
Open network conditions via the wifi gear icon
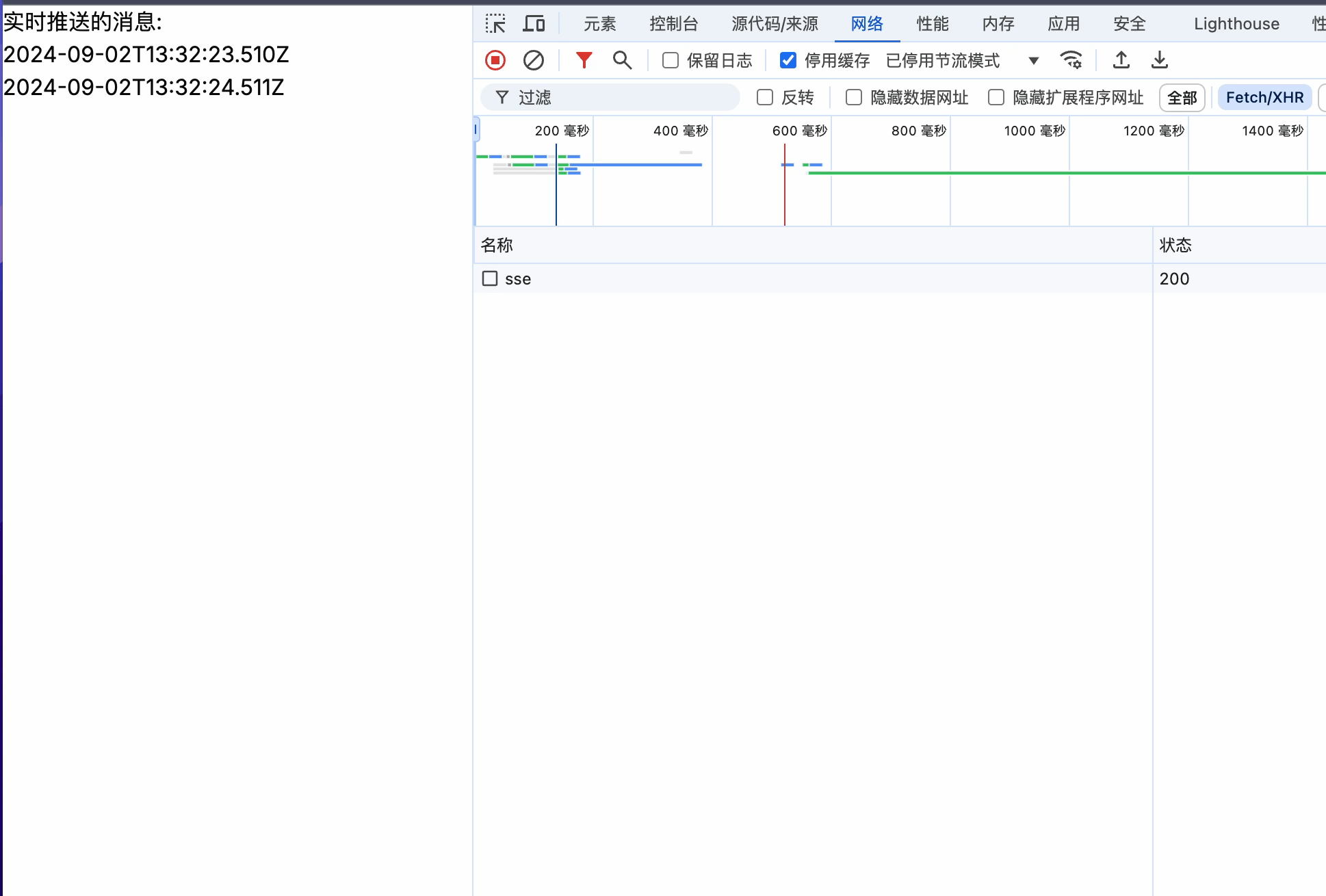pos(1071,60)
